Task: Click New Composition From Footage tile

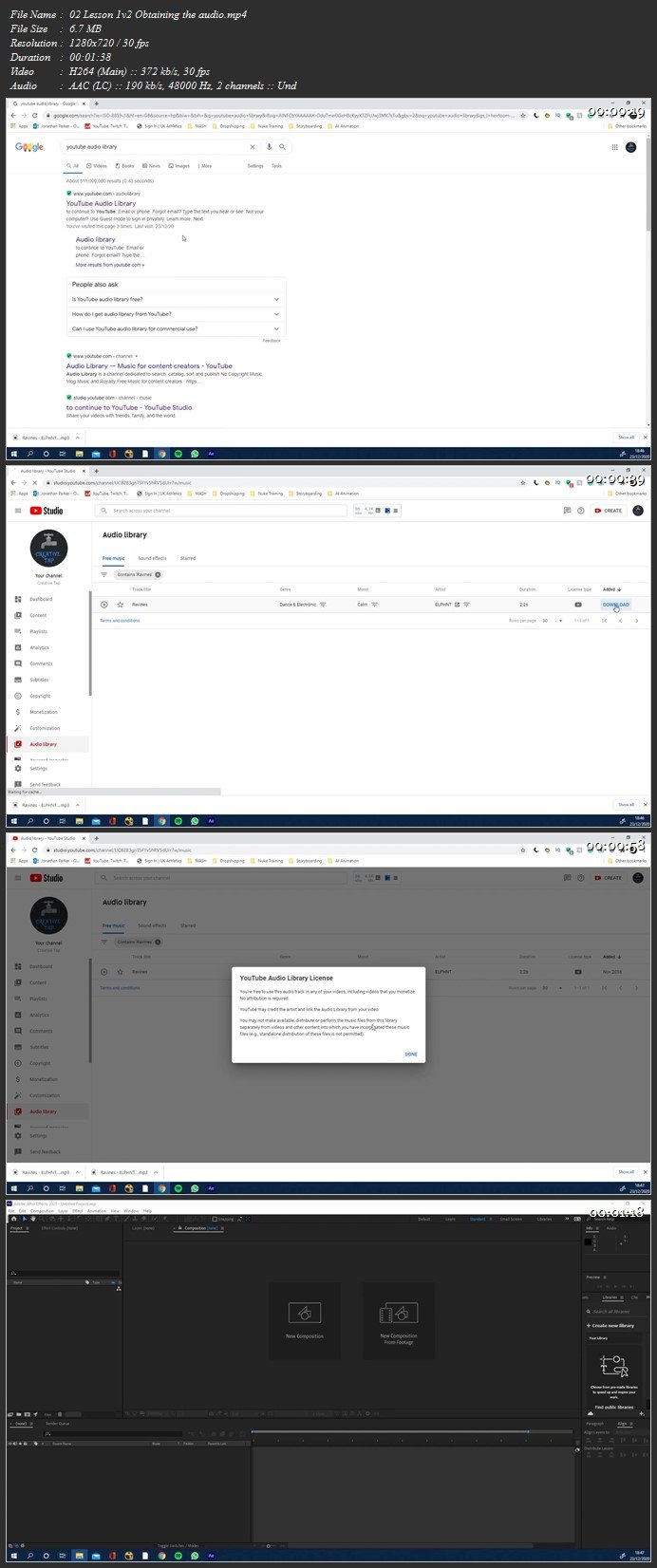Action: click(x=399, y=1319)
